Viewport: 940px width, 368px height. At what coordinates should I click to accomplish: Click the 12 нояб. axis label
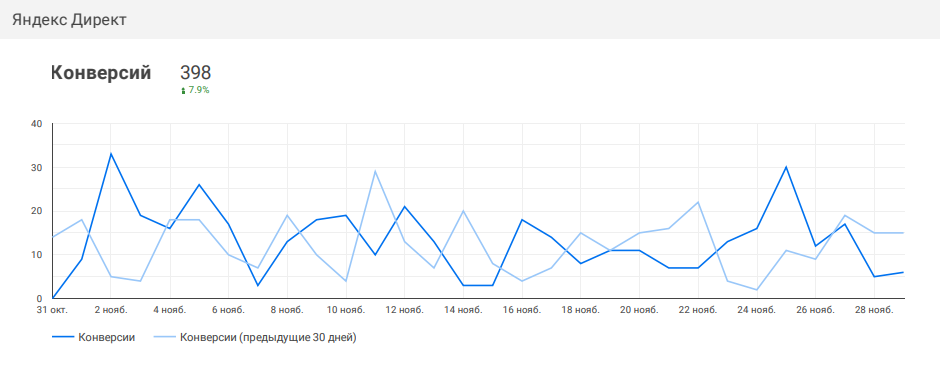pos(404,310)
